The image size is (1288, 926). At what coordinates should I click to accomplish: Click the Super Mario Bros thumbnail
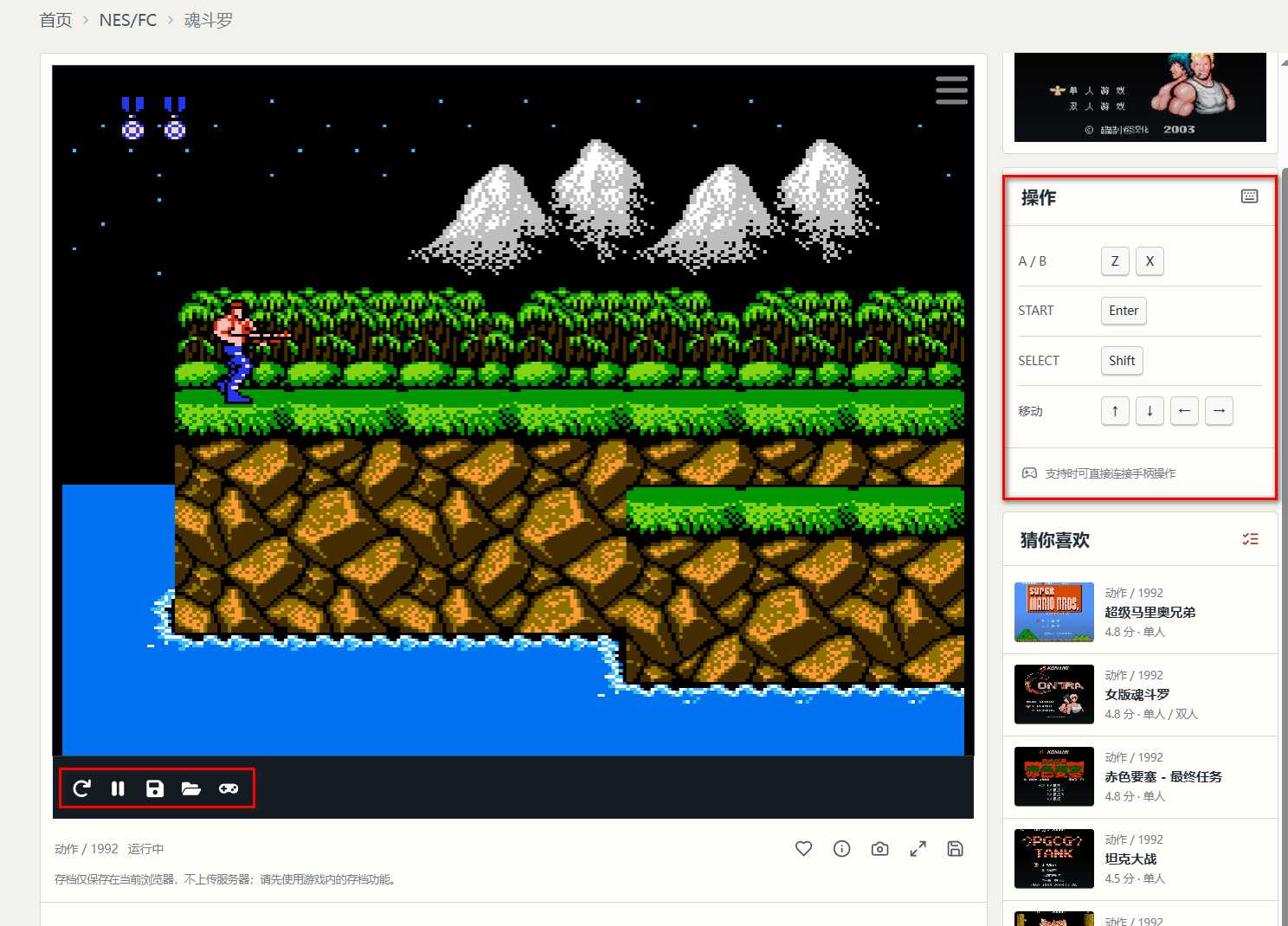[1054, 612]
